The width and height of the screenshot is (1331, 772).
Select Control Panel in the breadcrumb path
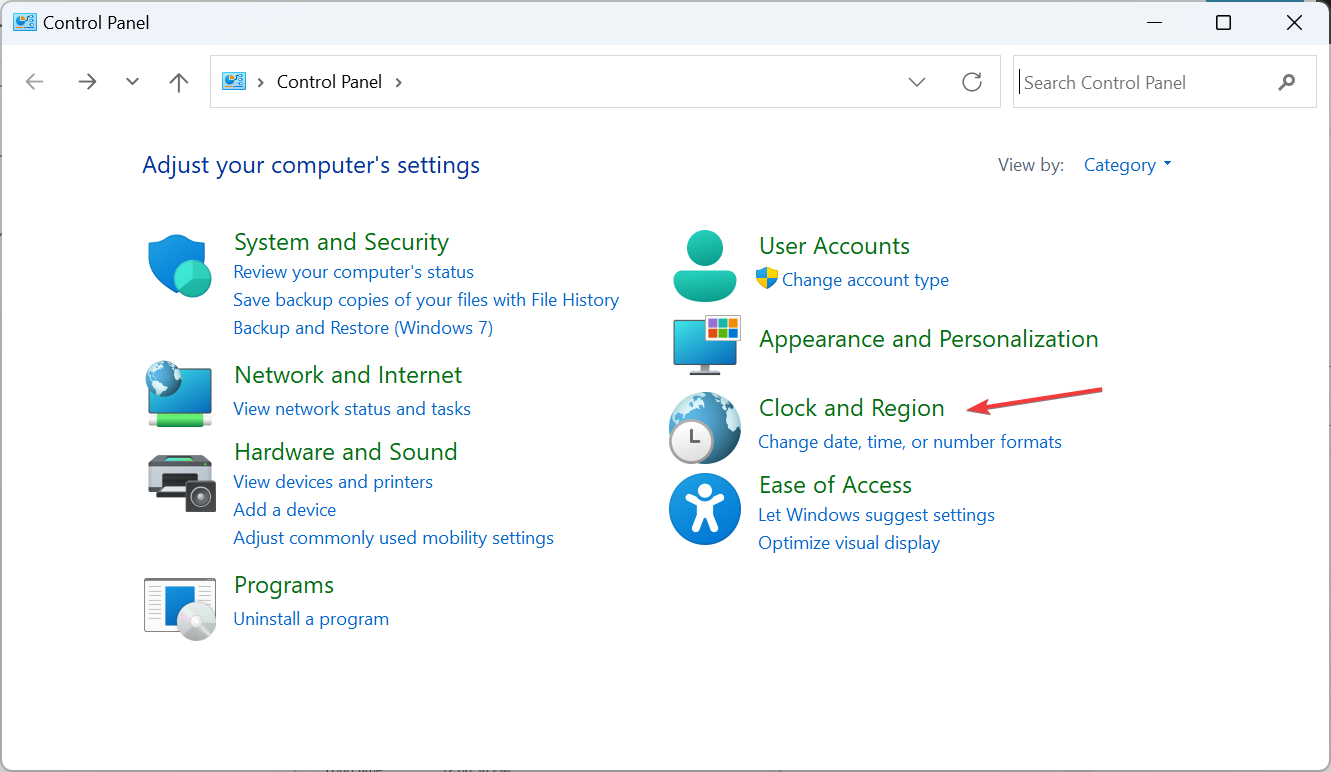coord(329,82)
